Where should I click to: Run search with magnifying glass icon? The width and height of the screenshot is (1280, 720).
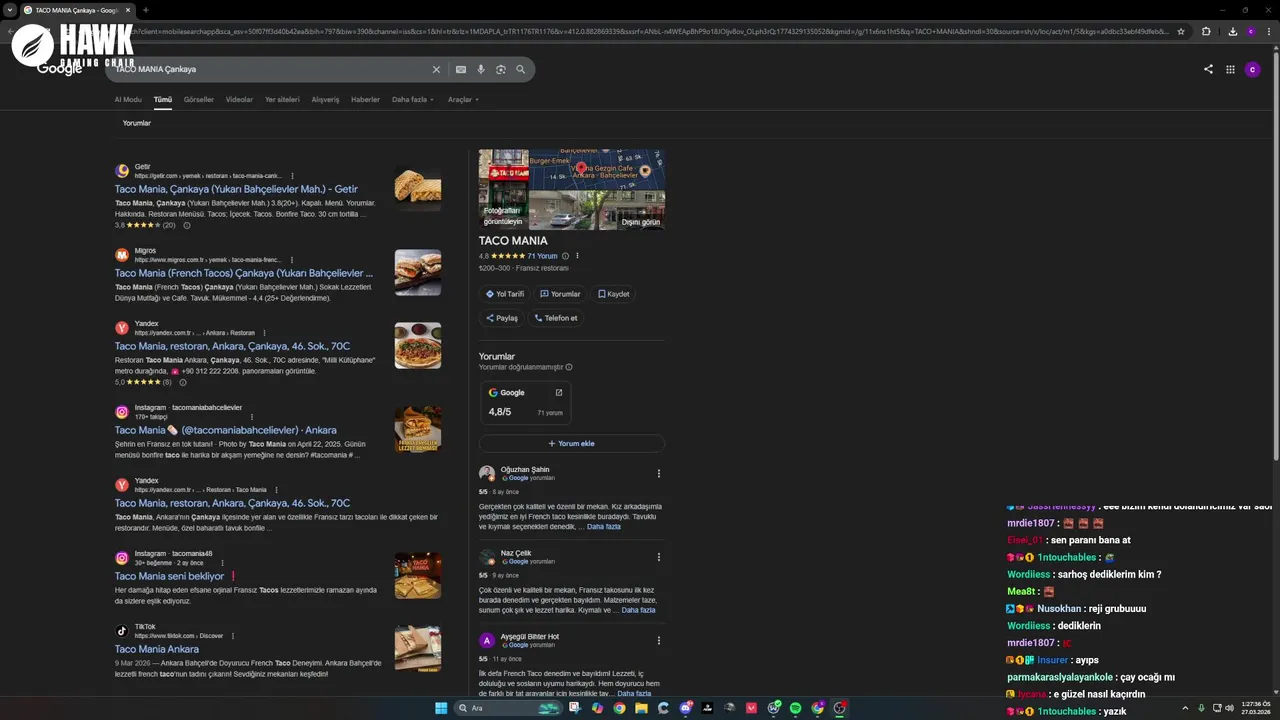pos(521,70)
